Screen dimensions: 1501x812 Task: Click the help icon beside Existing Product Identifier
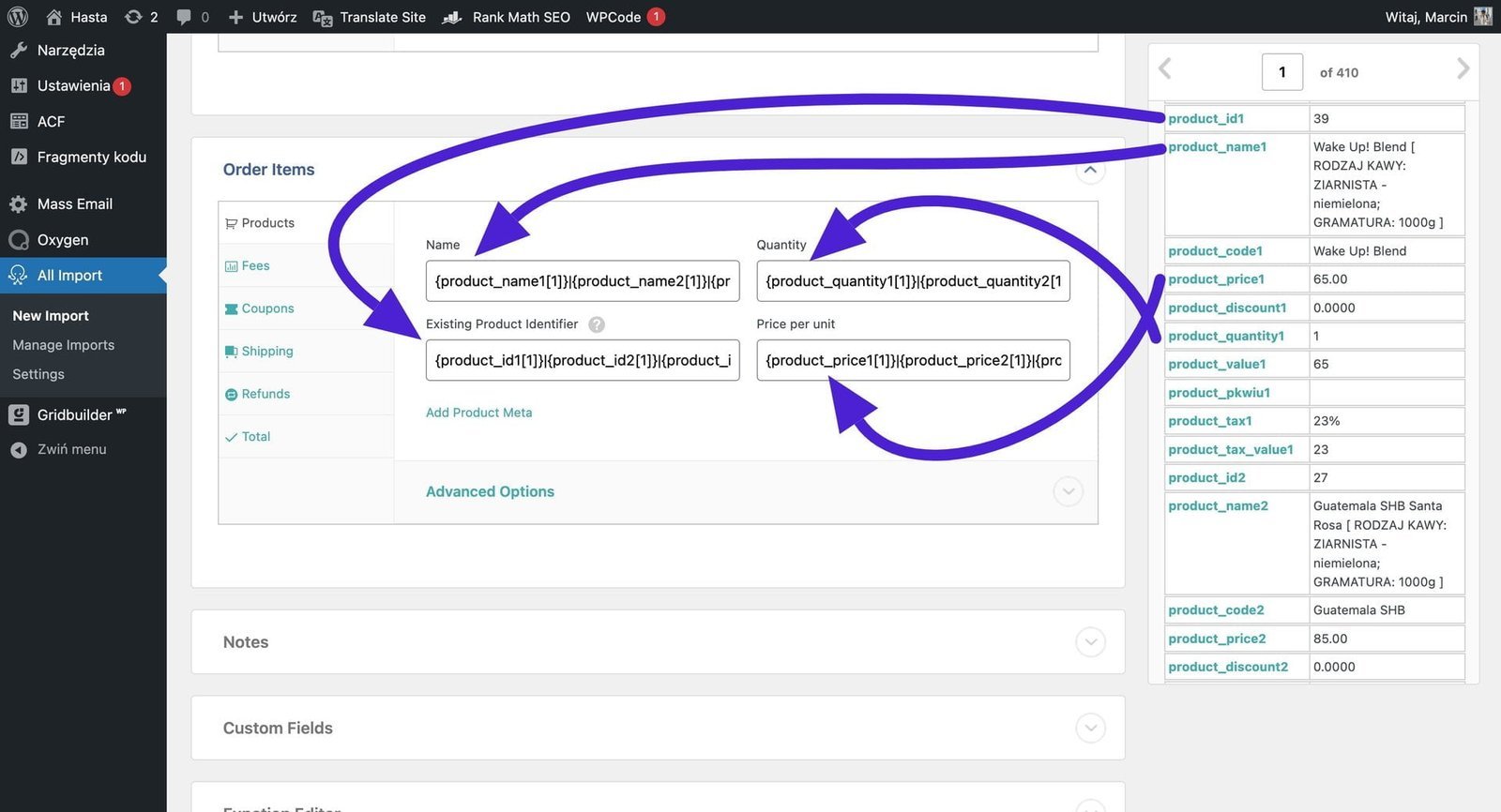(x=597, y=324)
